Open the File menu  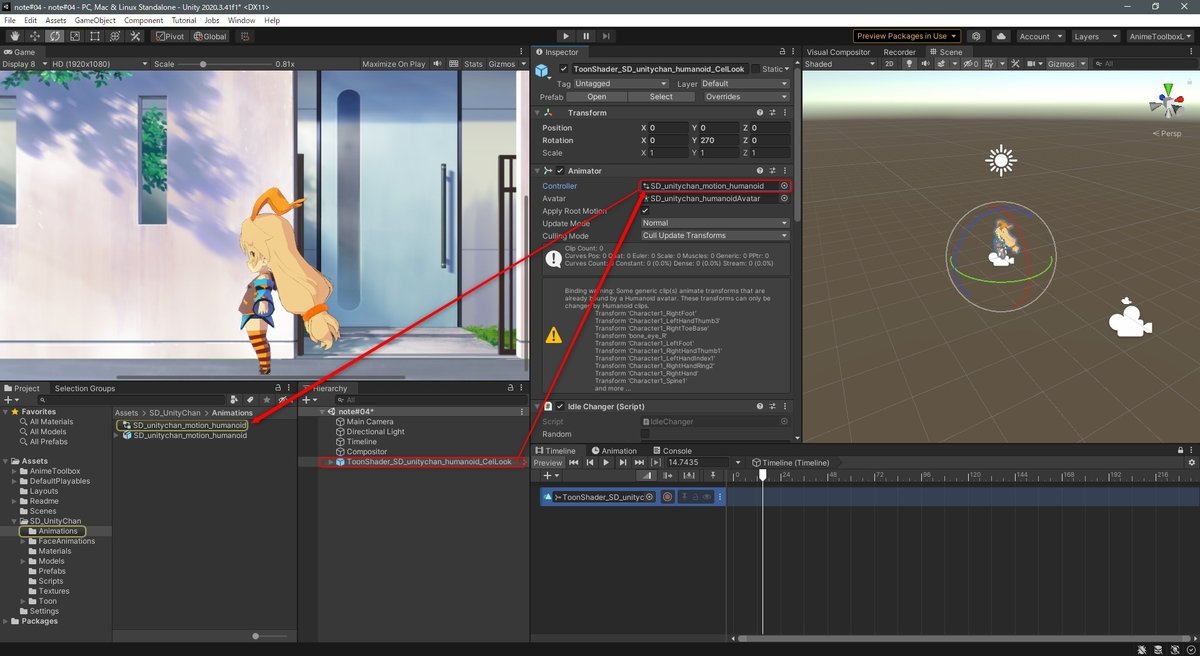click(10, 20)
